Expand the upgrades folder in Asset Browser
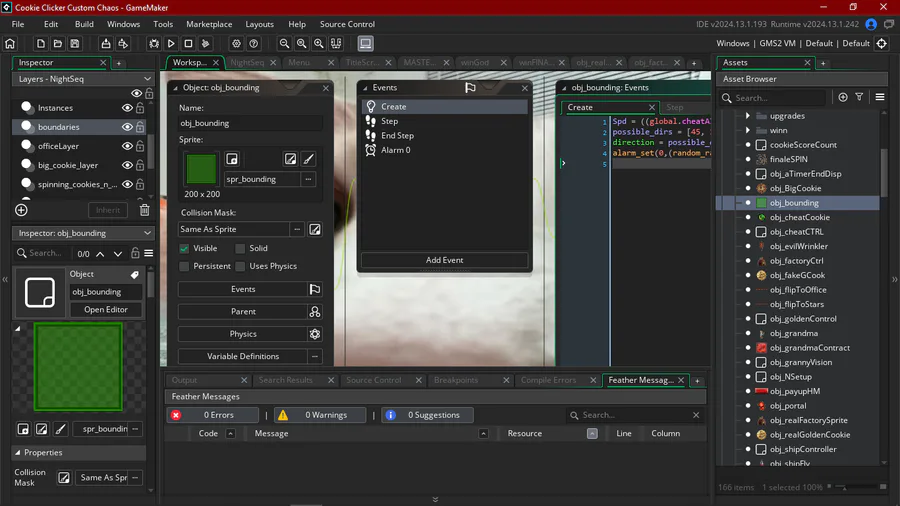The height and width of the screenshot is (506, 900). click(x=747, y=116)
